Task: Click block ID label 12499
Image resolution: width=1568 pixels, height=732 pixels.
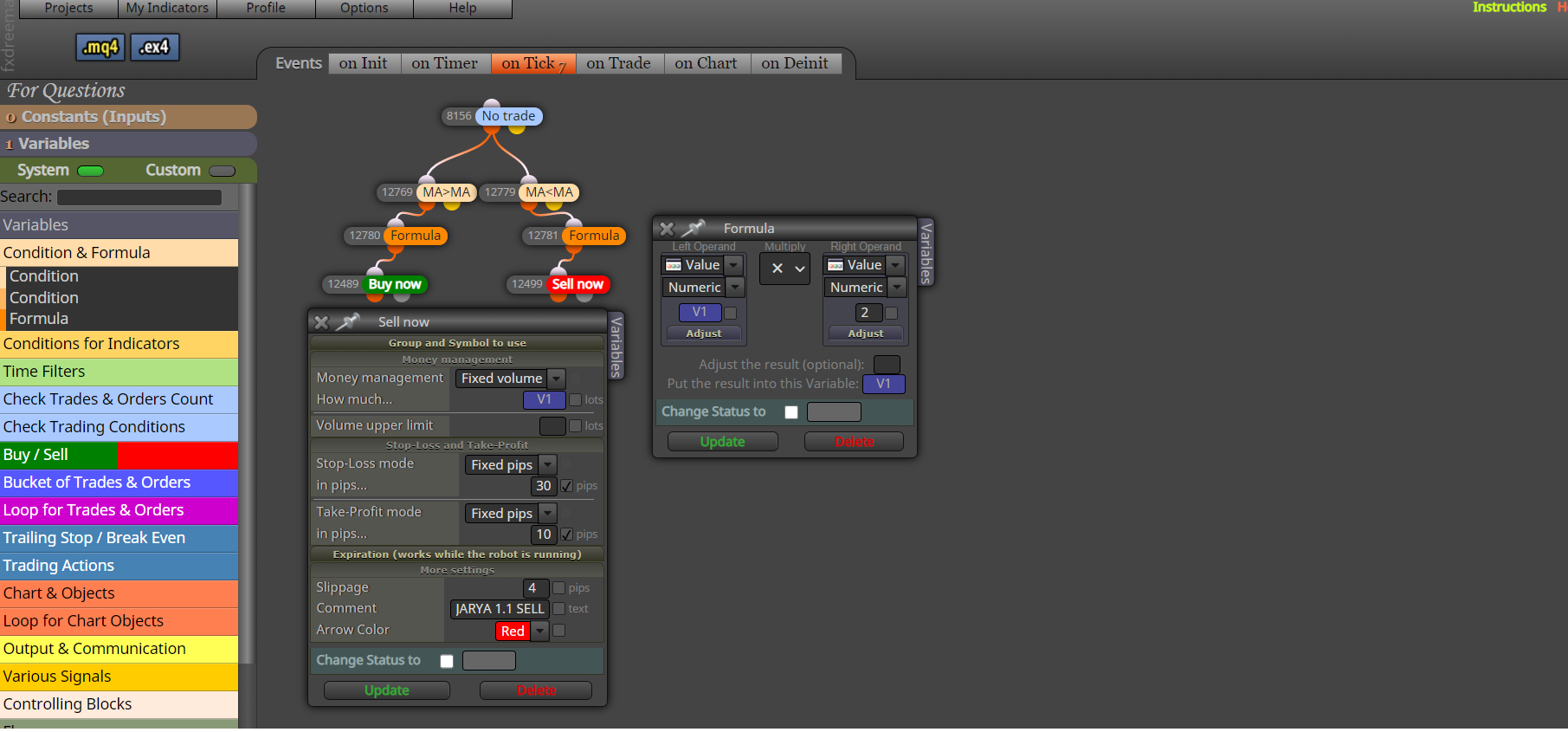Action: pos(526,284)
